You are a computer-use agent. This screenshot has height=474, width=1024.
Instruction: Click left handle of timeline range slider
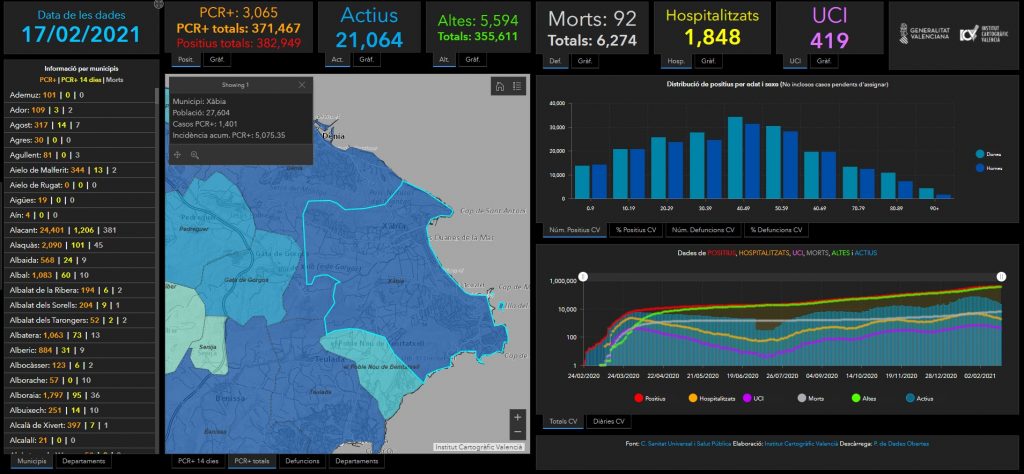tap(583, 277)
